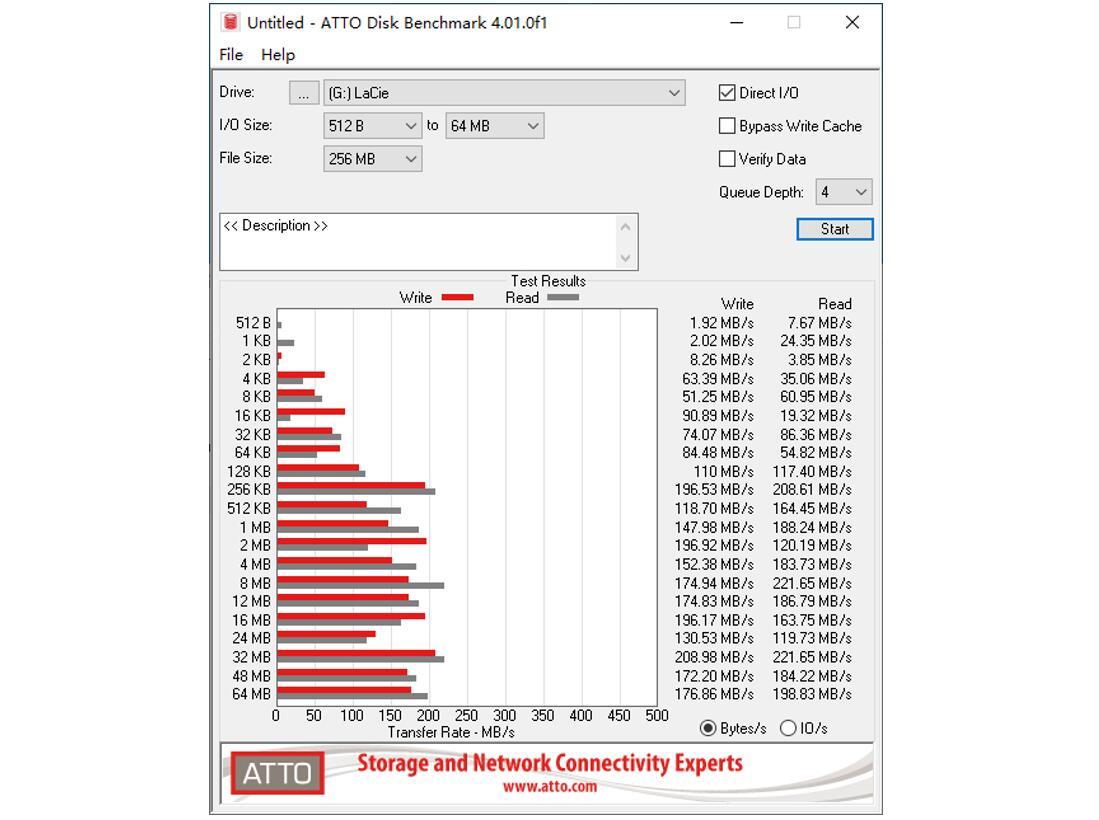Expand the (G:) LaCie drive dropdown
Viewport: 1099px width, 820px height.
(504, 93)
